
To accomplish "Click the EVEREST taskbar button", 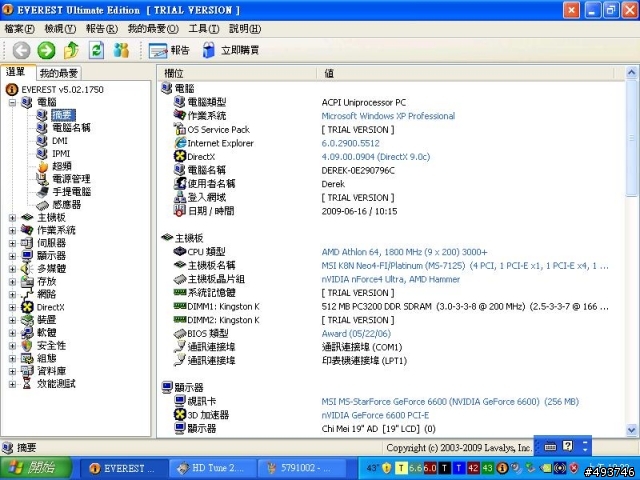I will pyautogui.click(x=124, y=468).
